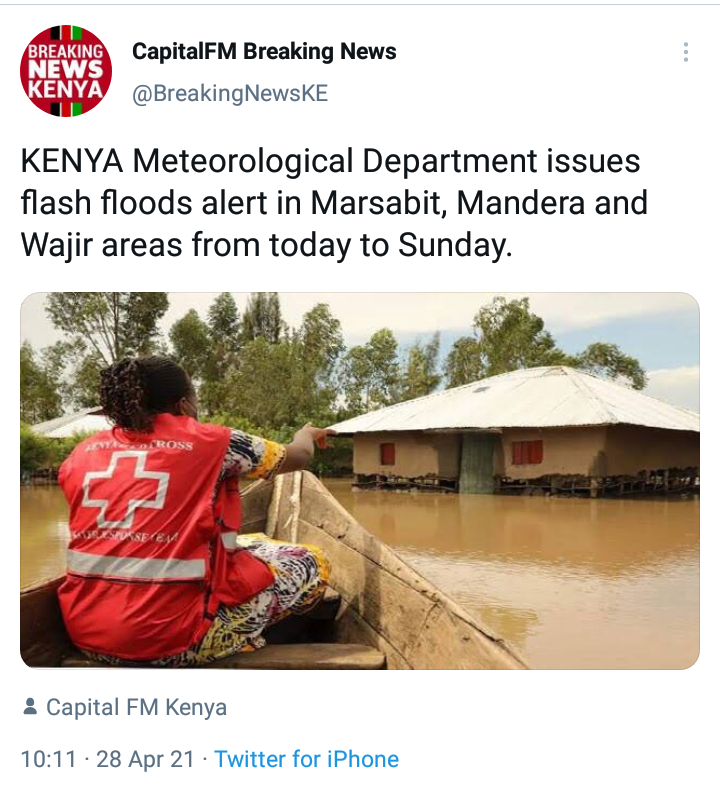Open the Breaking News Kenya profile avatar
Image resolution: width=720 pixels, height=789 pixels.
pyautogui.click(x=66, y=71)
